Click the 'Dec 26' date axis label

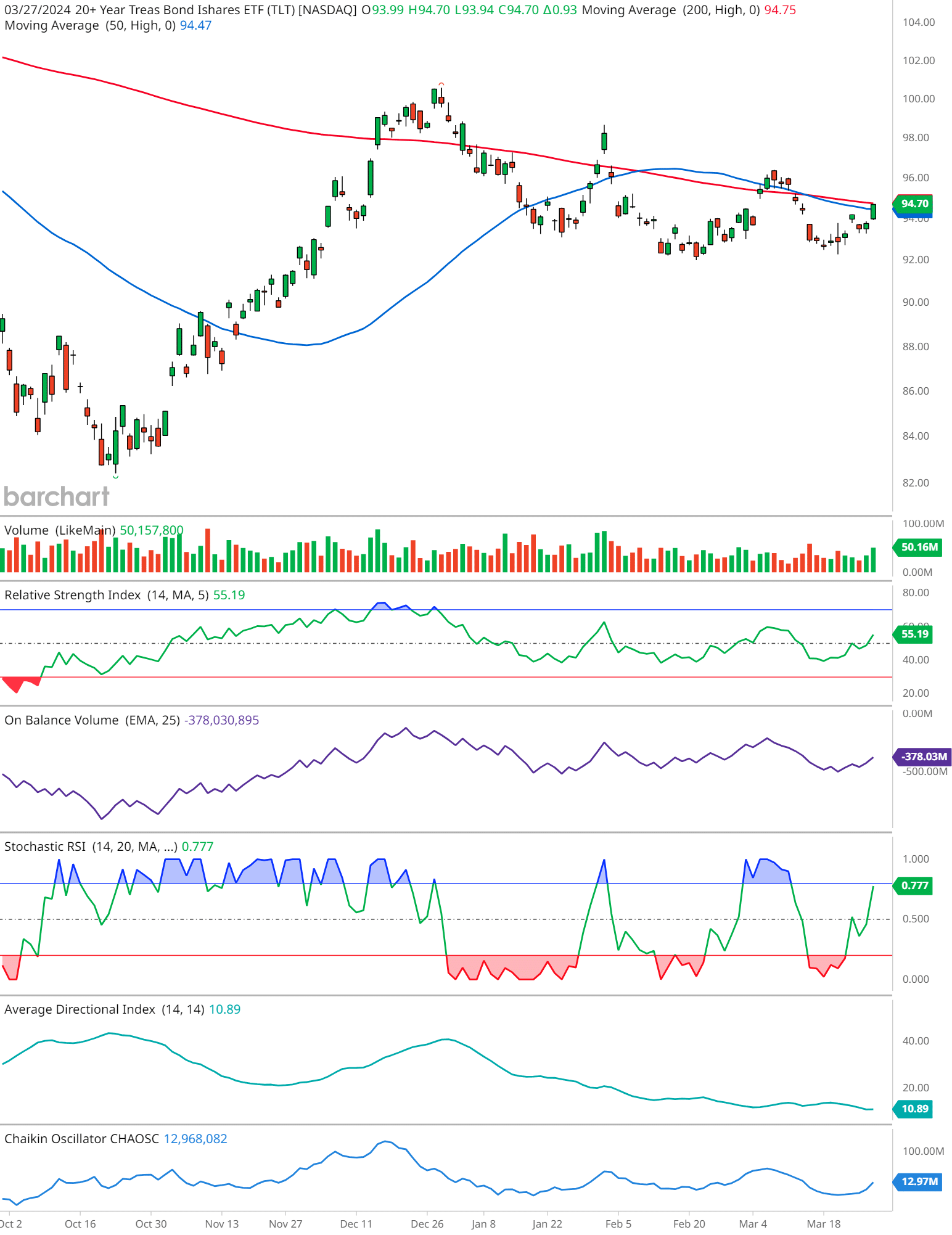tap(427, 1224)
